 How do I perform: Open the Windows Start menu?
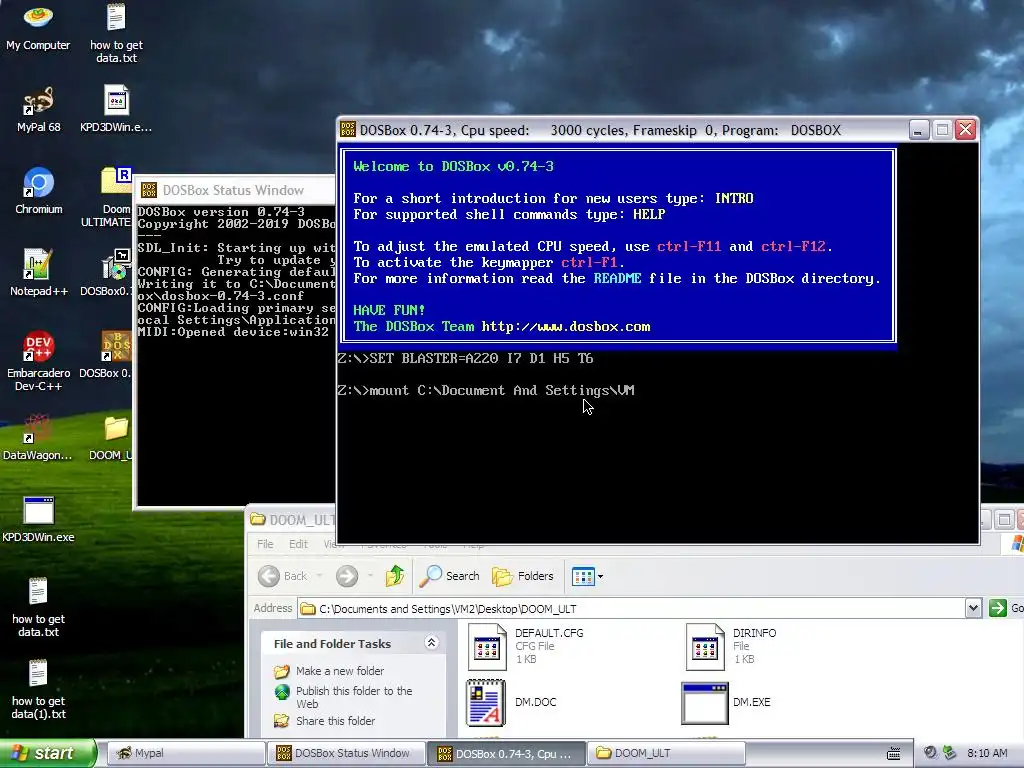click(47, 753)
